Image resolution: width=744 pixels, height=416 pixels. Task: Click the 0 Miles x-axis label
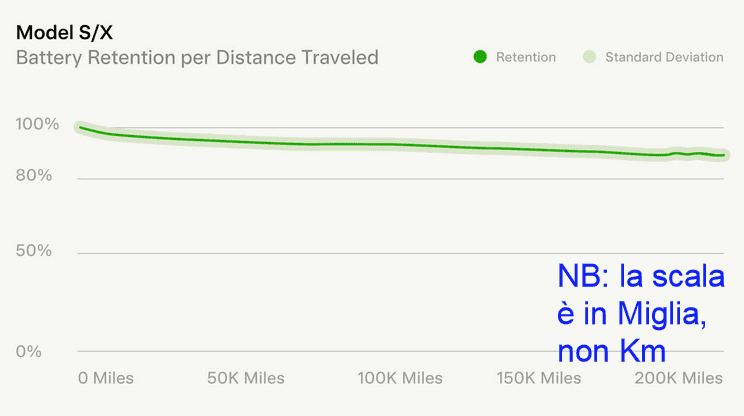(106, 379)
